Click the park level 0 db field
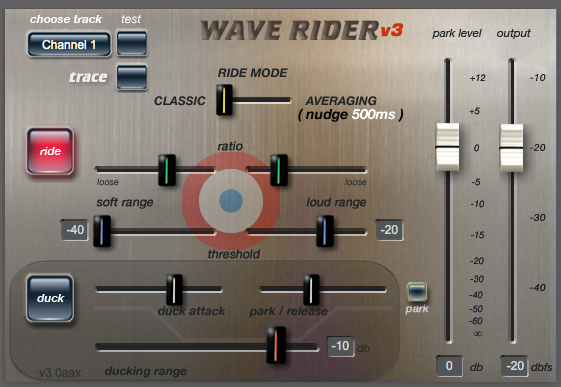Image resolution: width=561 pixels, height=387 pixels. [x=449, y=366]
